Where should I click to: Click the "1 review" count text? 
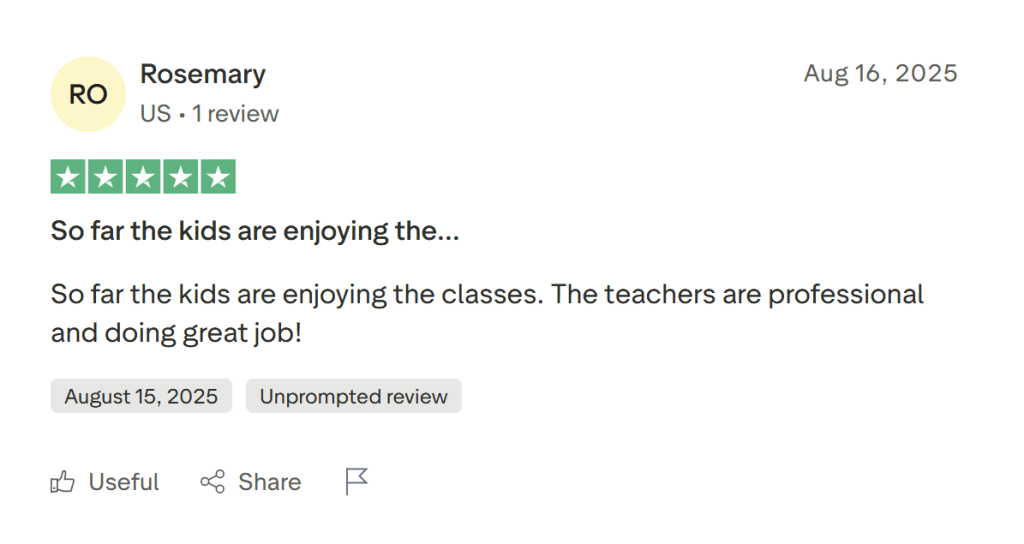point(236,114)
